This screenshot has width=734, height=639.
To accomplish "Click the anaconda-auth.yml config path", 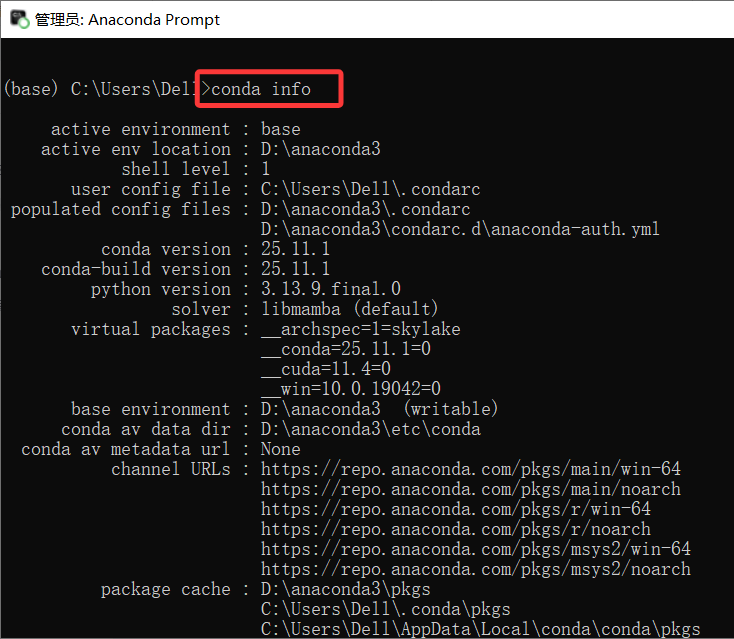I will (460, 229).
